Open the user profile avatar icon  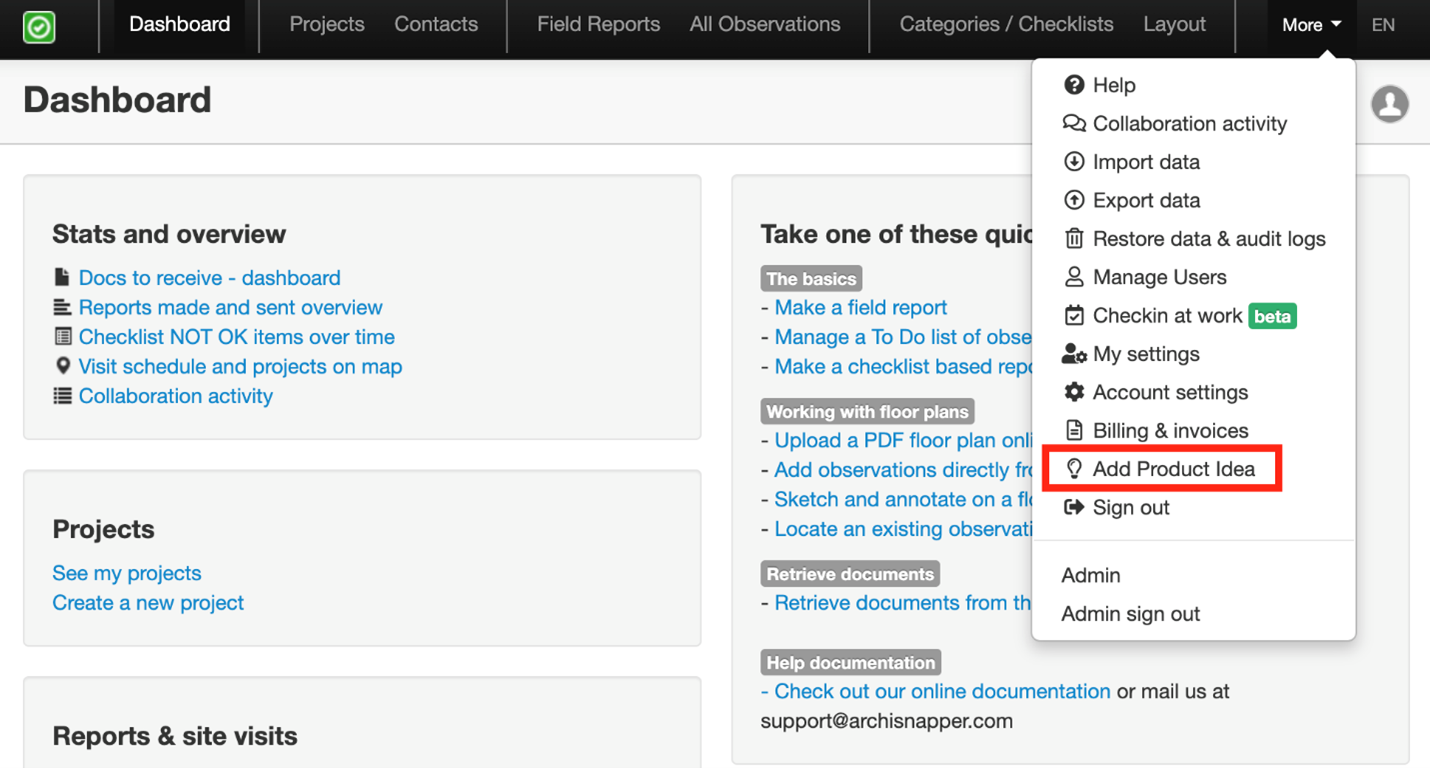coord(1389,103)
